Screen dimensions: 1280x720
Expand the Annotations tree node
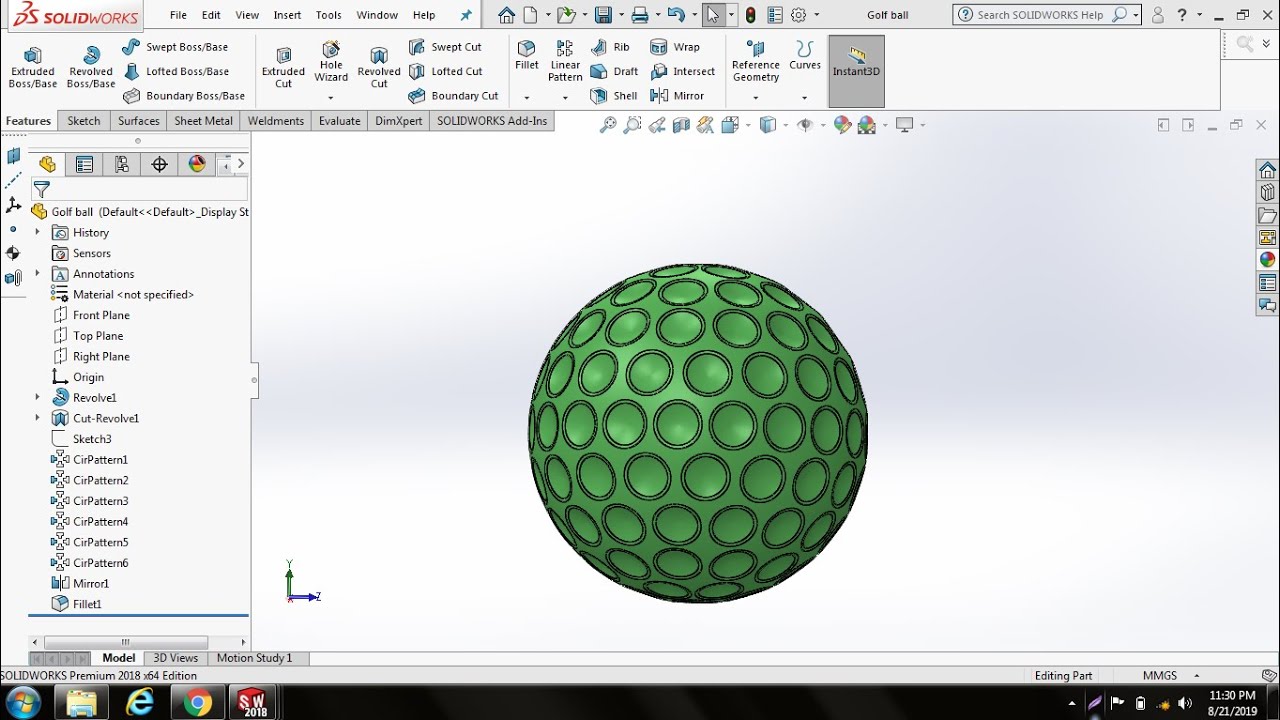38,273
